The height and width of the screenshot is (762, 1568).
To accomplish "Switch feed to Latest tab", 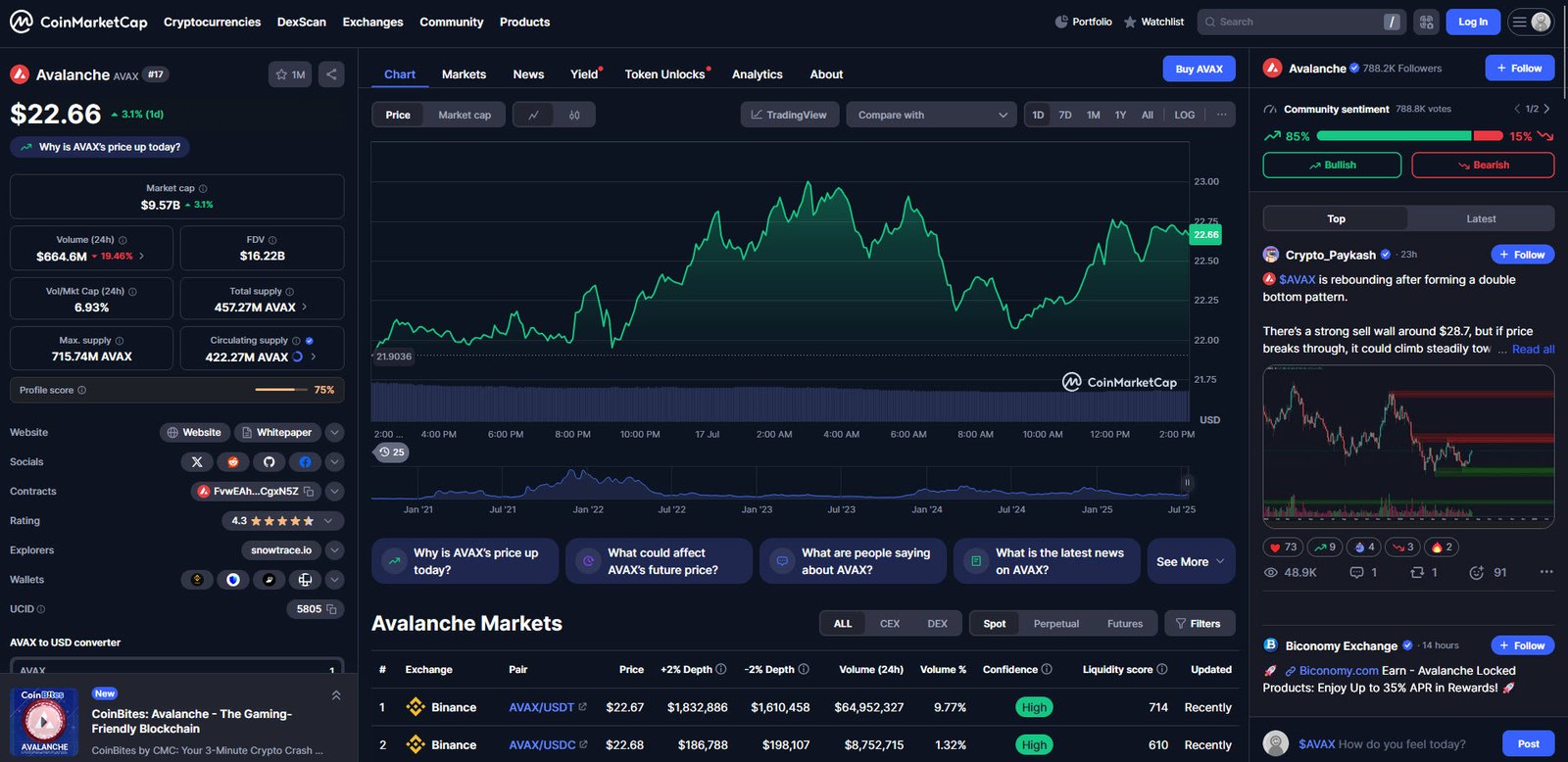I will click(x=1481, y=218).
